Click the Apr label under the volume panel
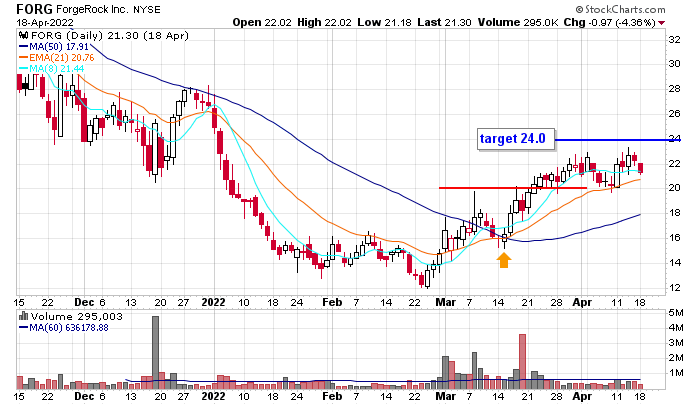This screenshot has height=405, width=700. (582, 396)
